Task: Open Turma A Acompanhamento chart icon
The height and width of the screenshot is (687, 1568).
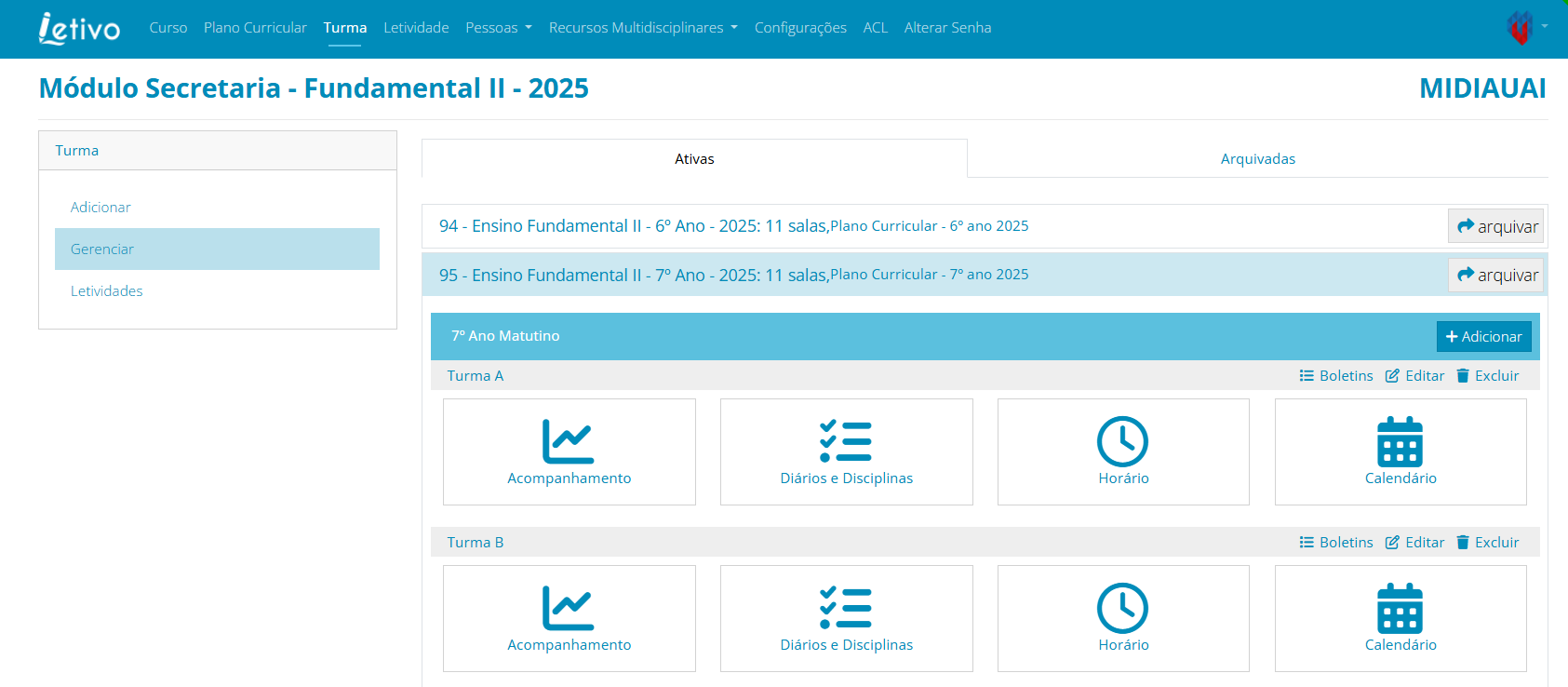Action: pyautogui.click(x=569, y=441)
